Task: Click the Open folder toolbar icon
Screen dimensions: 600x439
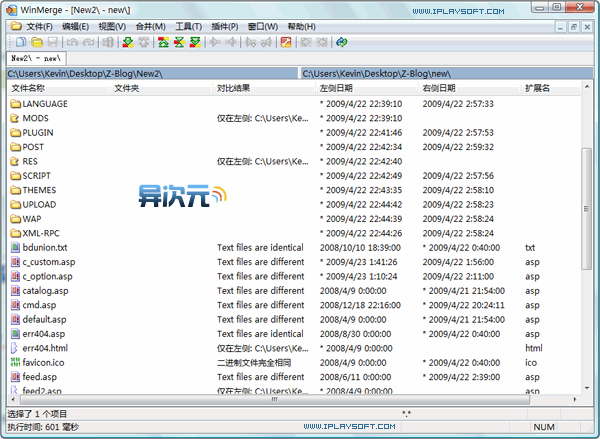Action: [37, 42]
